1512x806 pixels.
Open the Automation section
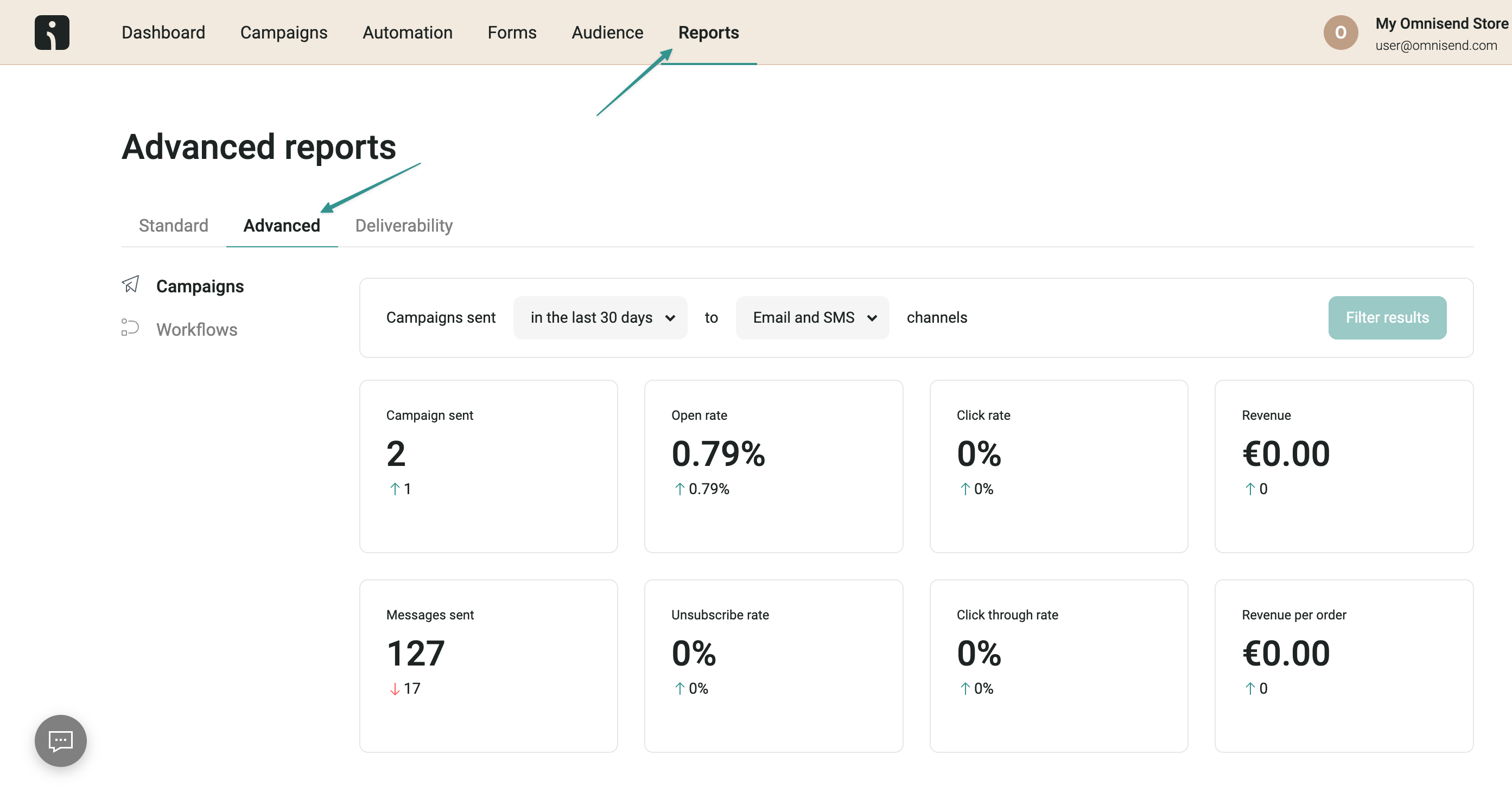[x=408, y=32]
